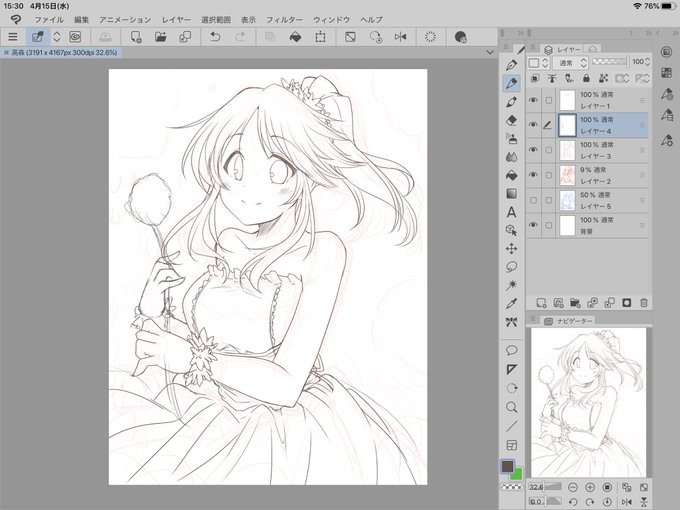Screen dimensions: 680x510
Task: Select the Eraser tool
Action: click(512, 120)
